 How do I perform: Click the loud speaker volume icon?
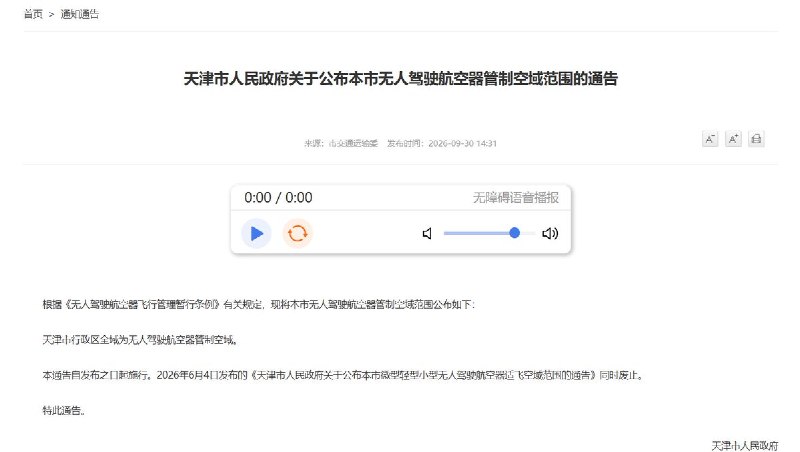click(x=550, y=234)
